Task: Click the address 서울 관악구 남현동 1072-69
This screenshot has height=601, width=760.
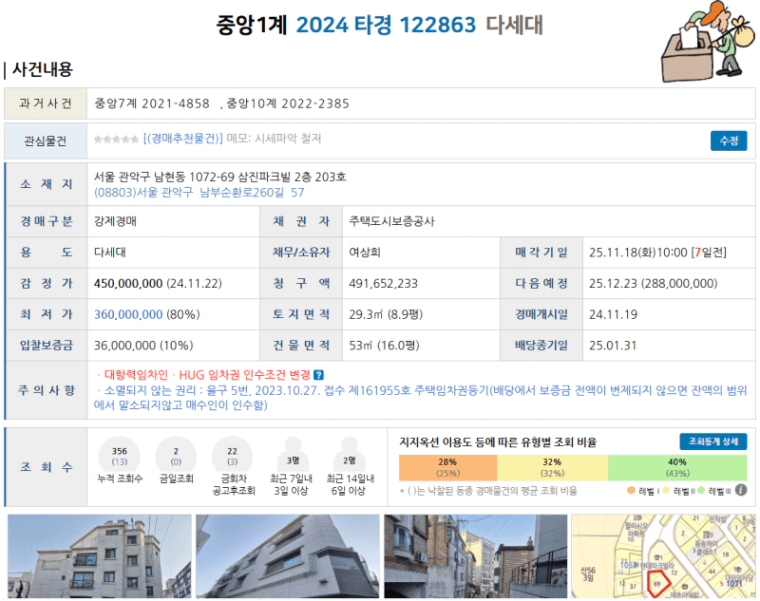Action: (x=164, y=177)
